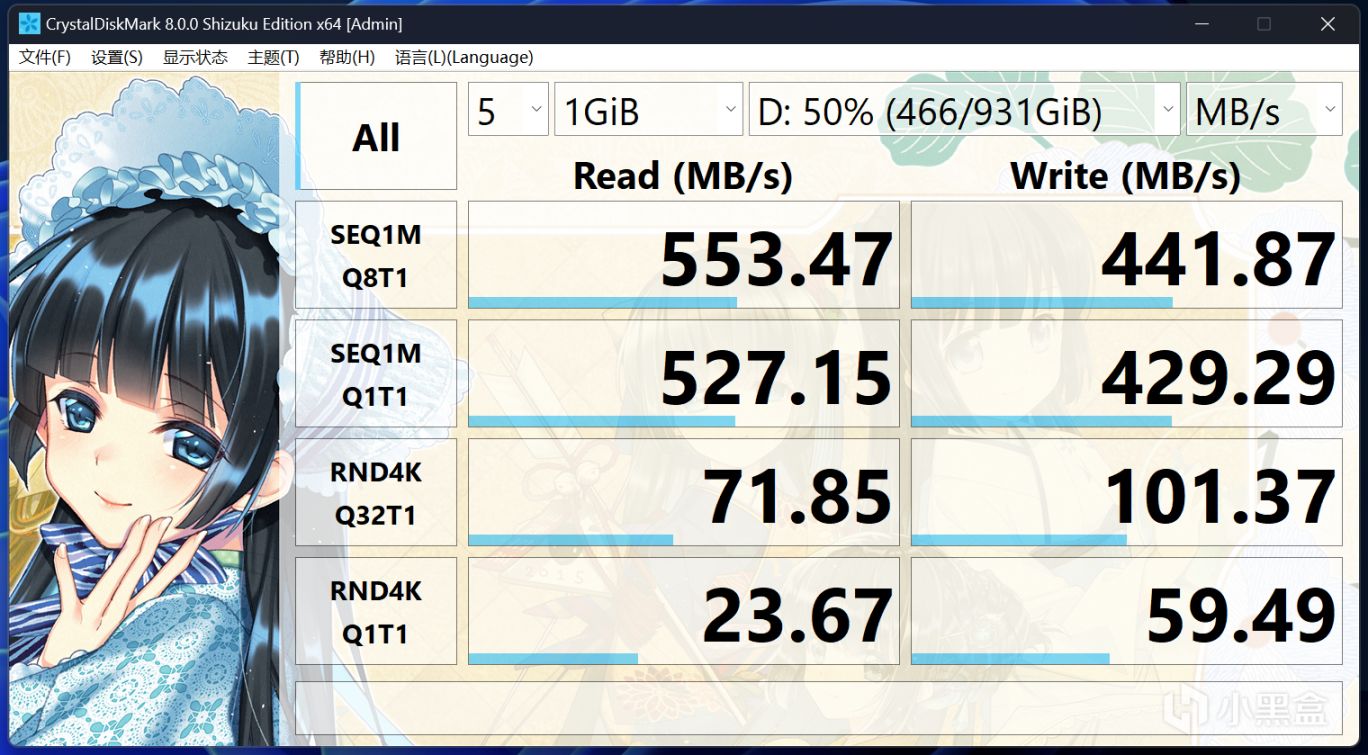Start the RND4K Q32T1 test
Screen dimensions: 1368x755
(x=376, y=493)
